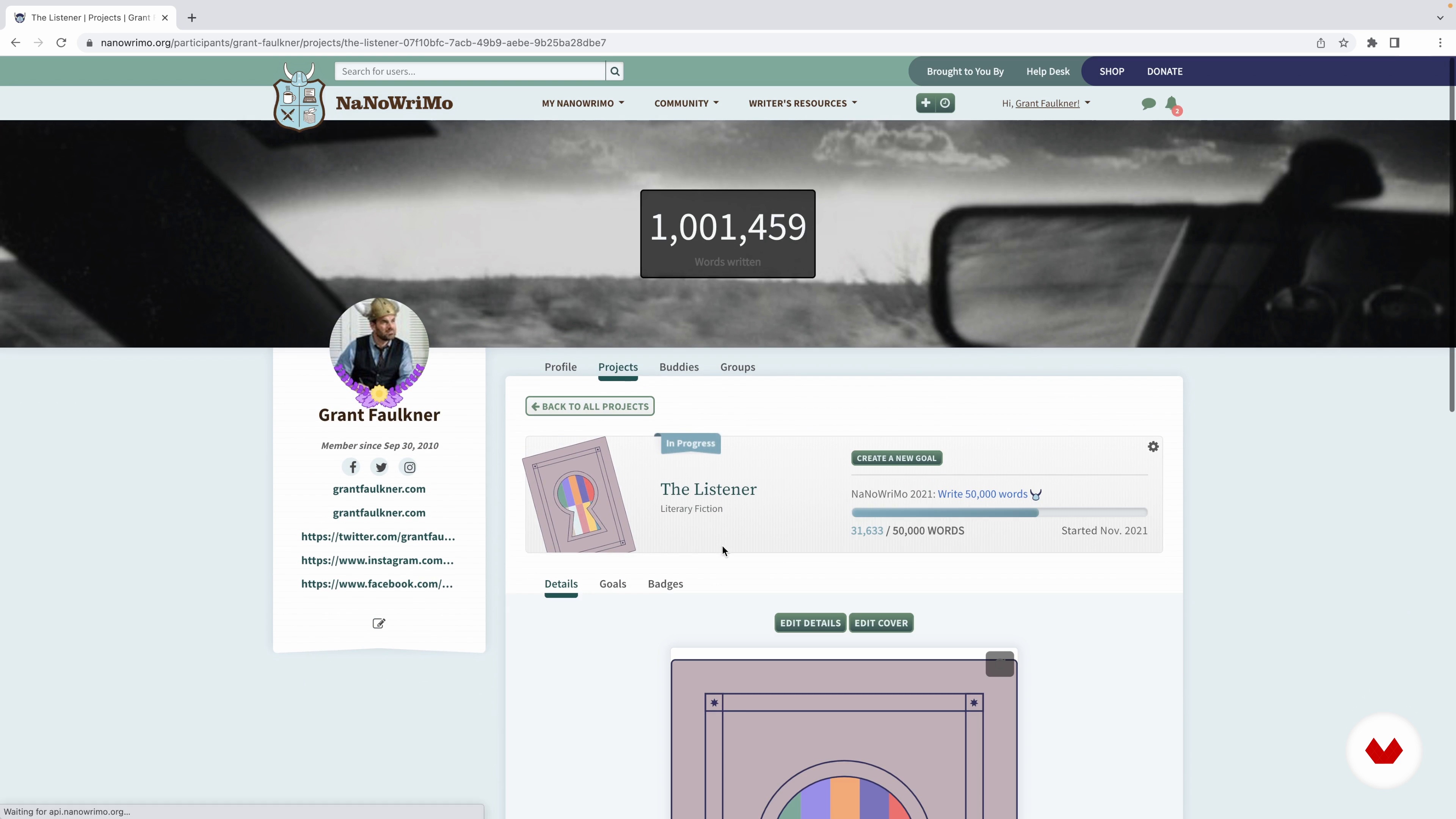Click the word count progress bar
The height and width of the screenshot is (819, 1456).
click(999, 513)
